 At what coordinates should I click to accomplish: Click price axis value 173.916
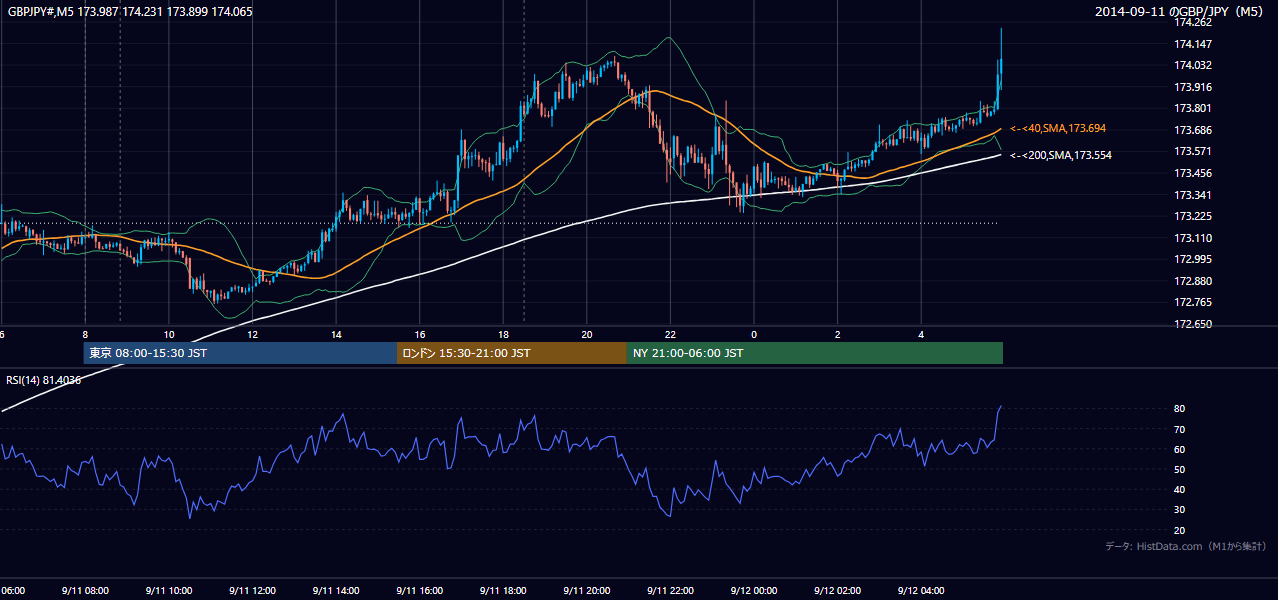pos(1192,87)
